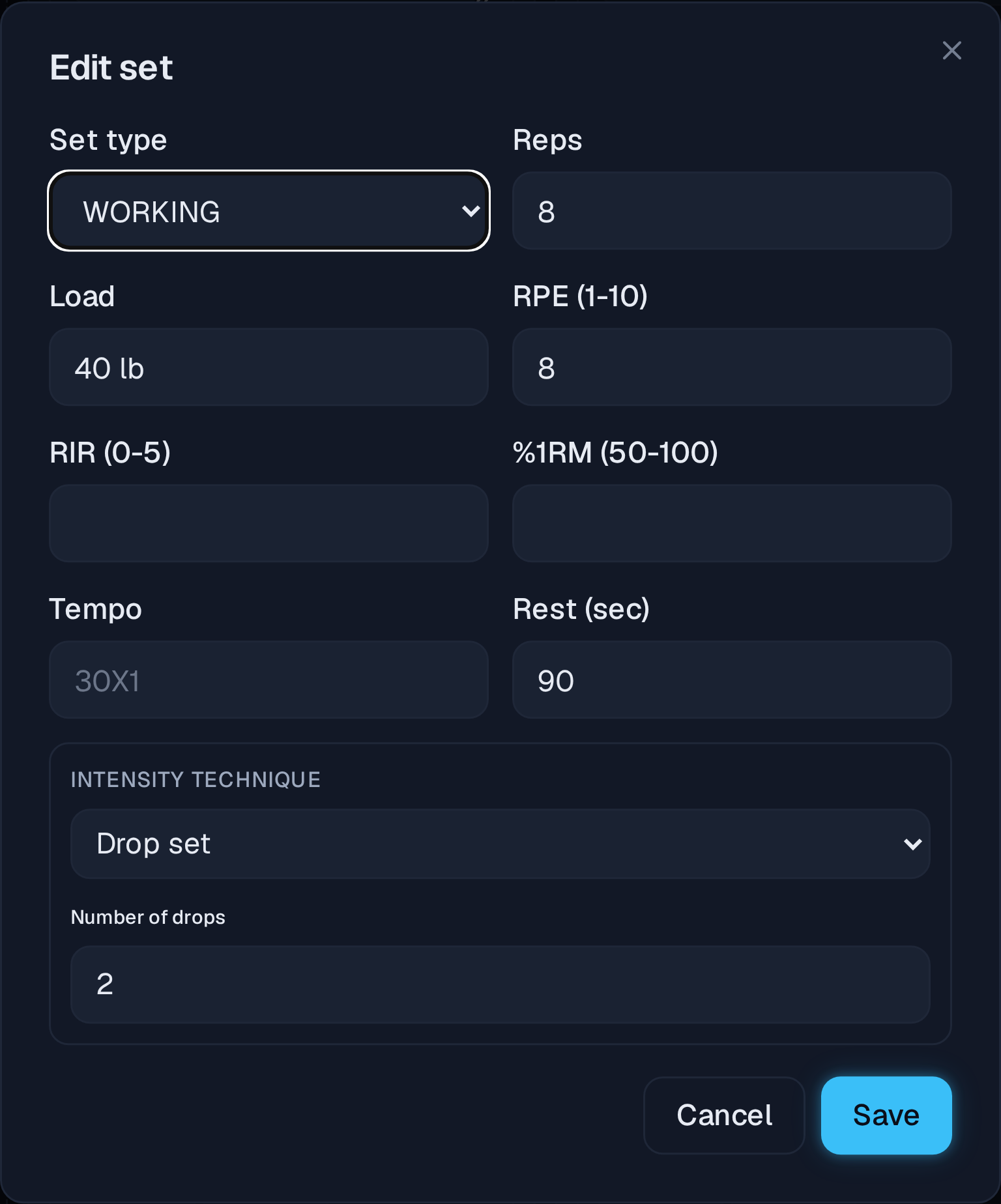Click the chevron arrow beside WORKING

[471, 211]
